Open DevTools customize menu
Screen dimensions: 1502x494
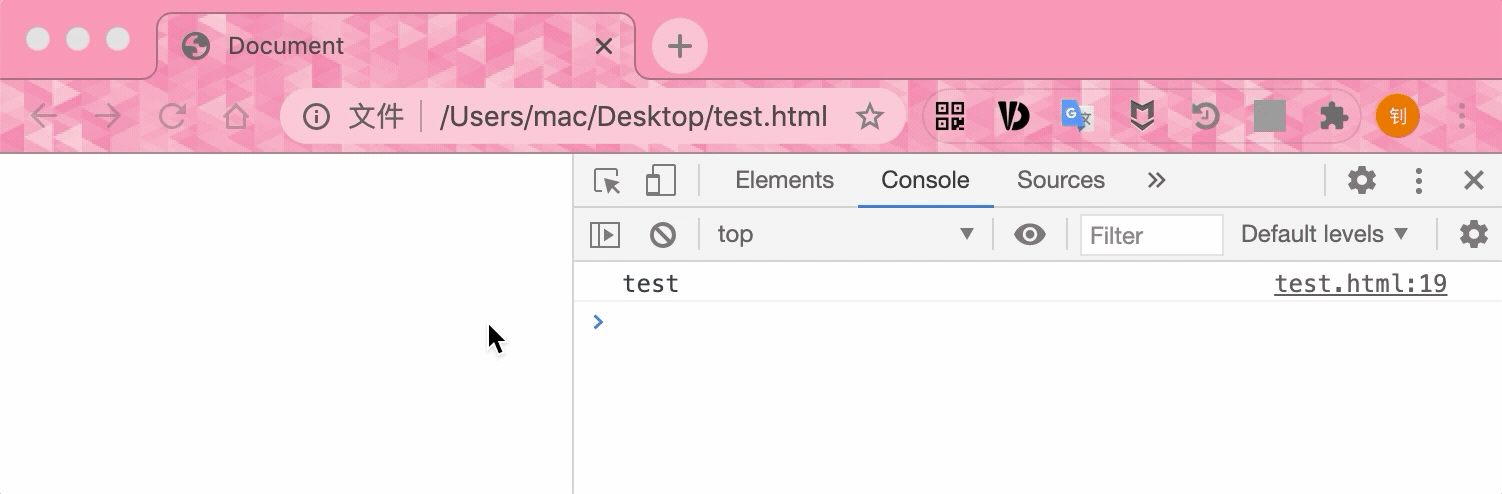[1418, 181]
